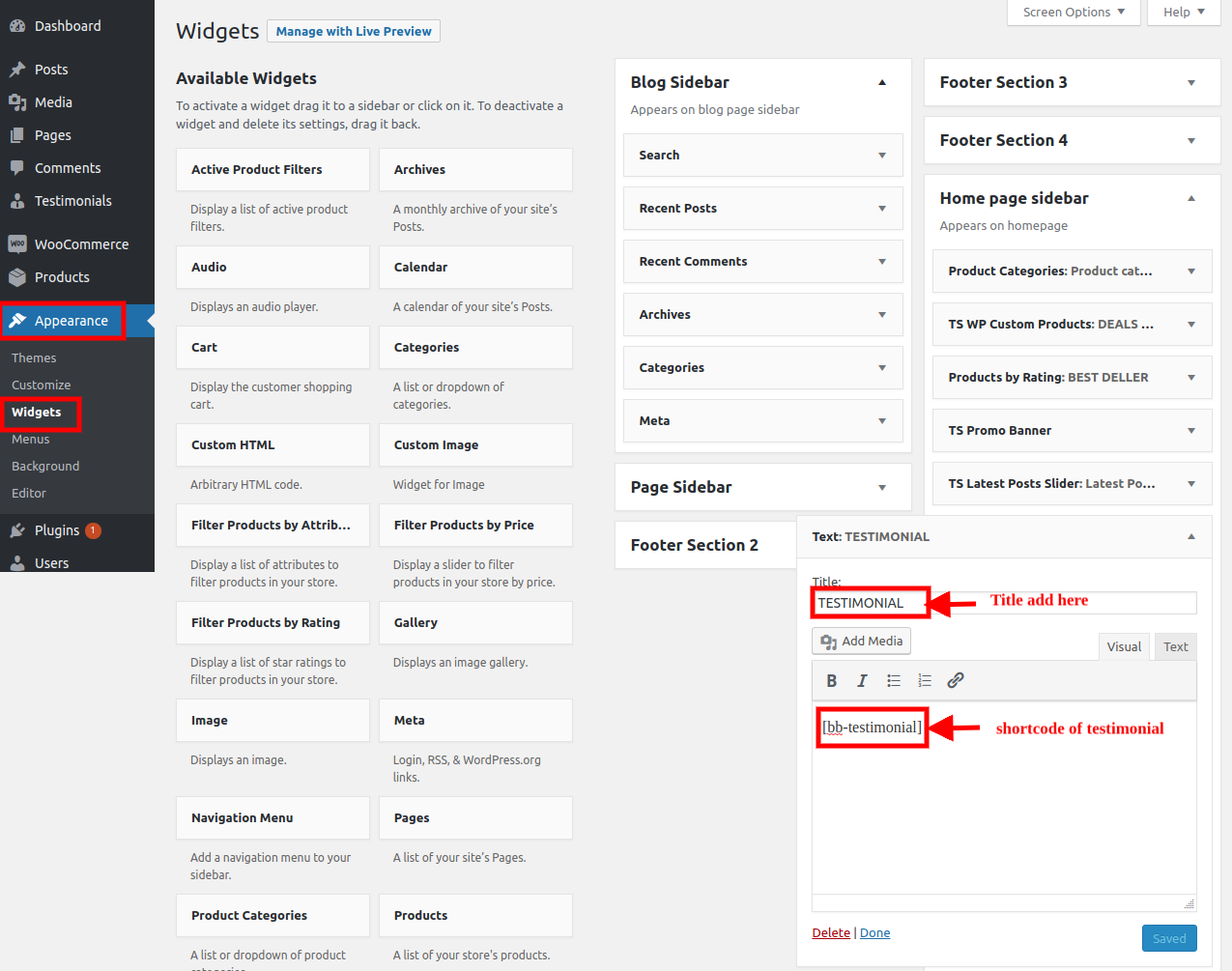This screenshot has width=1232, height=971.
Task: Open the Menus submenu item
Action: tap(31, 440)
